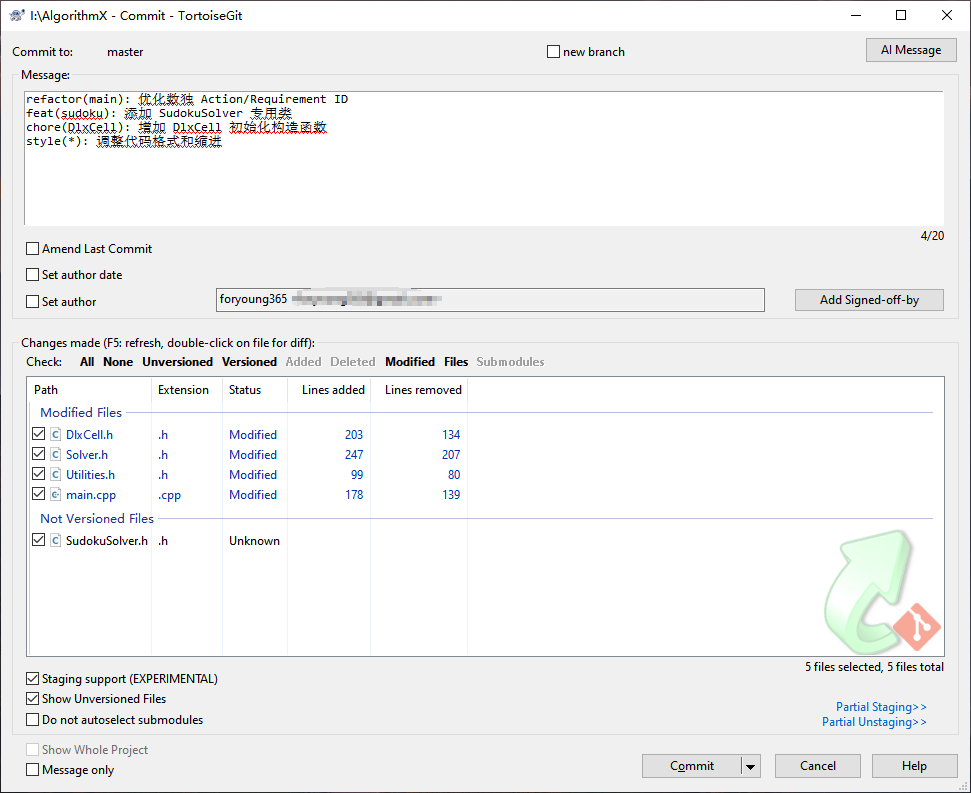This screenshot has height=793, width=971.
Task: Uncheck the Solver.h file
Action: pos(38,454)
